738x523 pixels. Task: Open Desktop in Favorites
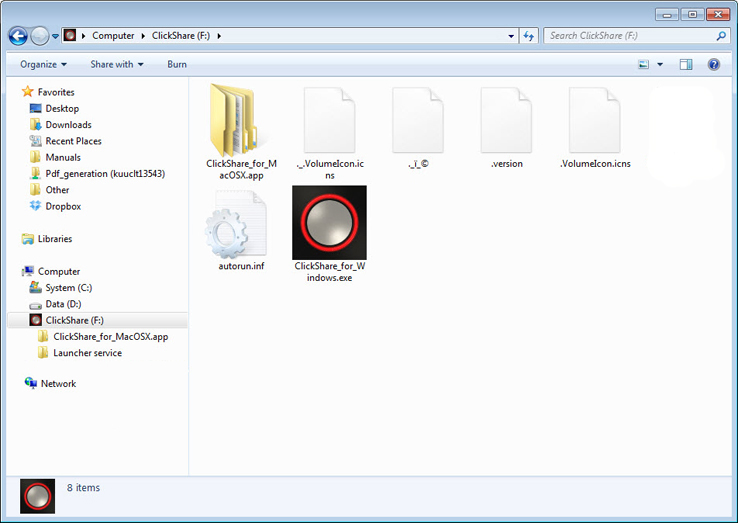(x=62, y=108)
